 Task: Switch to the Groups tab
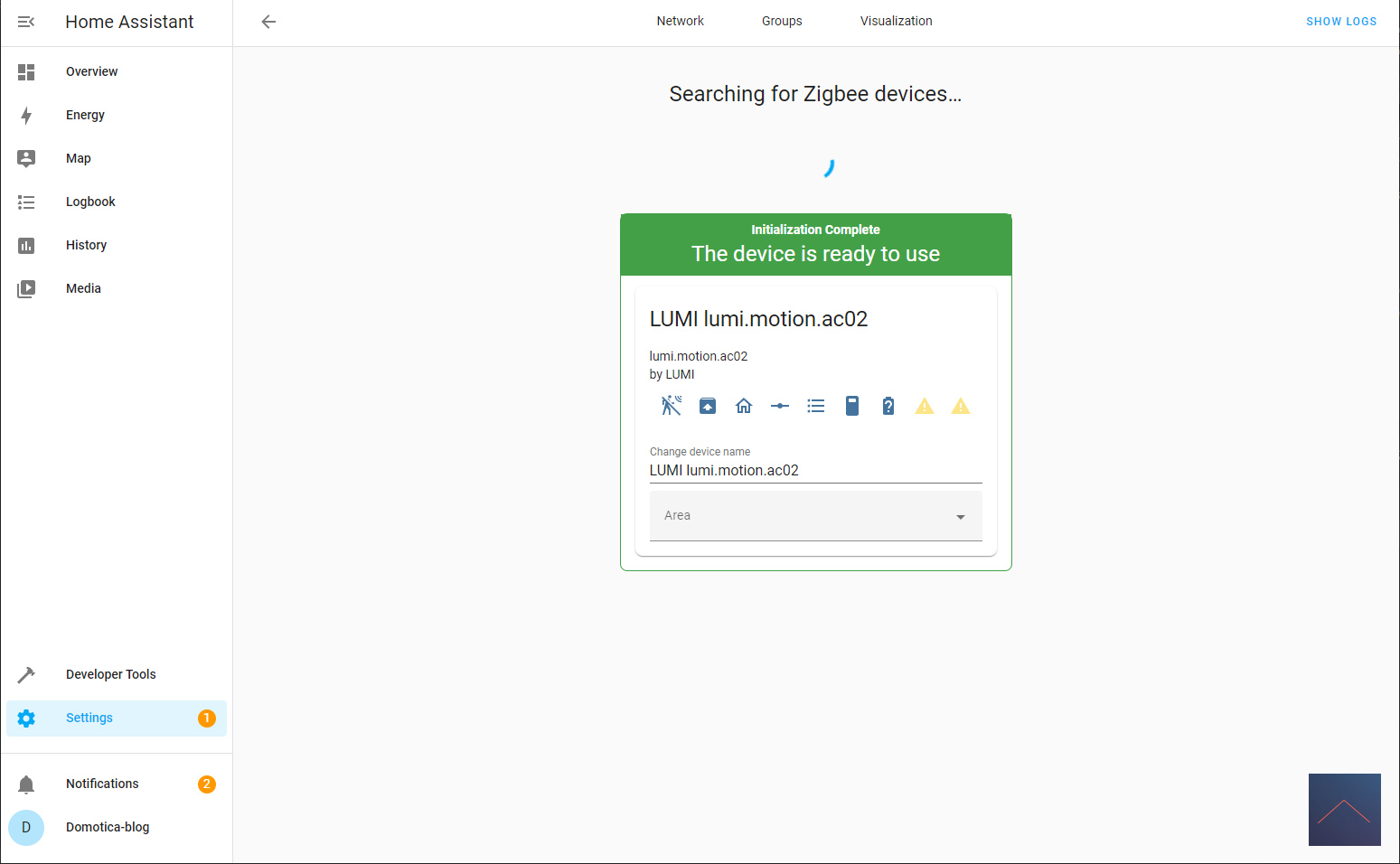click(x=782, y=21)
